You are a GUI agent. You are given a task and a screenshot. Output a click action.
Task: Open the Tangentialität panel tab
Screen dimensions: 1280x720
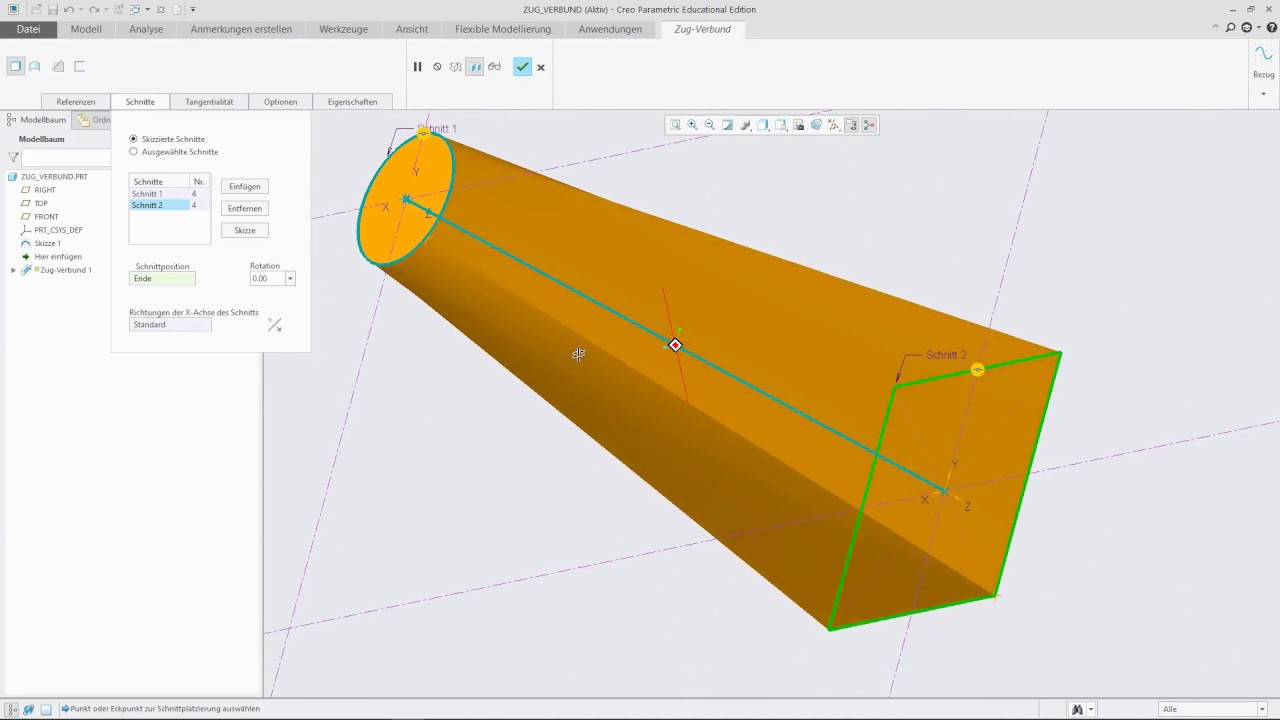pyautogui.click(x=209, y=102)
